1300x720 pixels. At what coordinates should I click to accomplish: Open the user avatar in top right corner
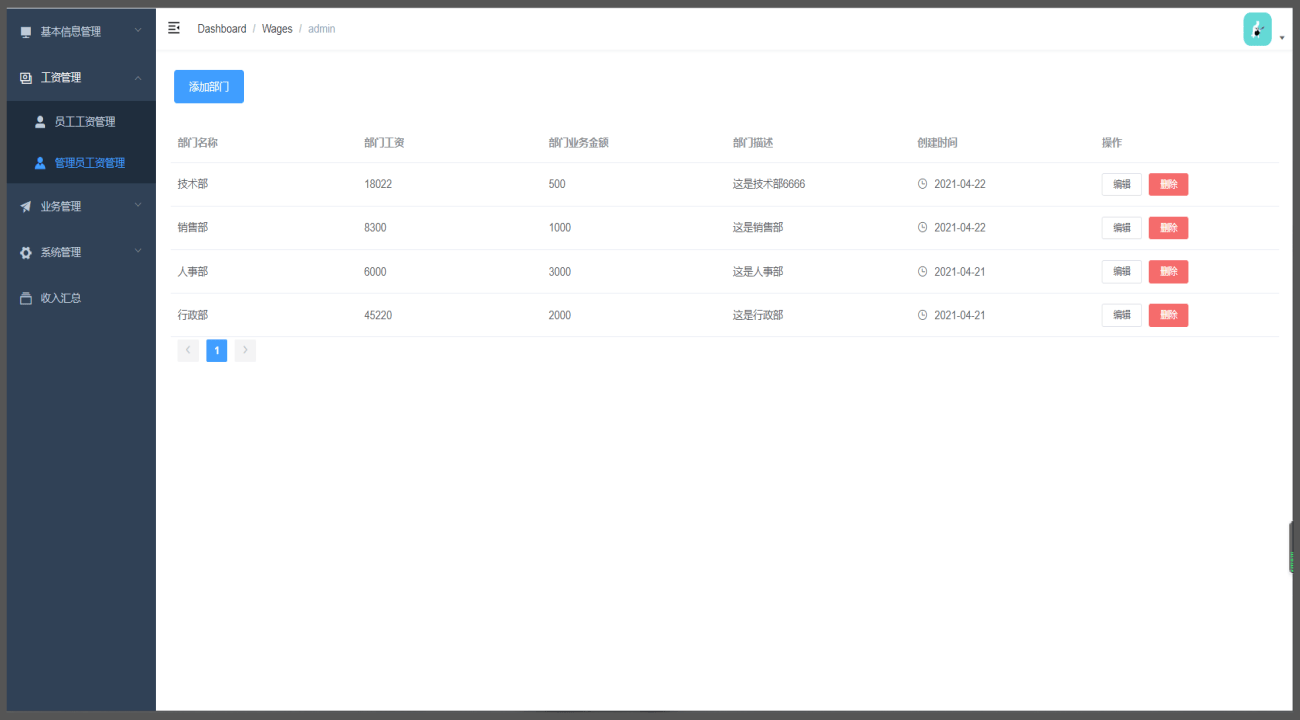pyautogui.click(x=1257, y=29)
